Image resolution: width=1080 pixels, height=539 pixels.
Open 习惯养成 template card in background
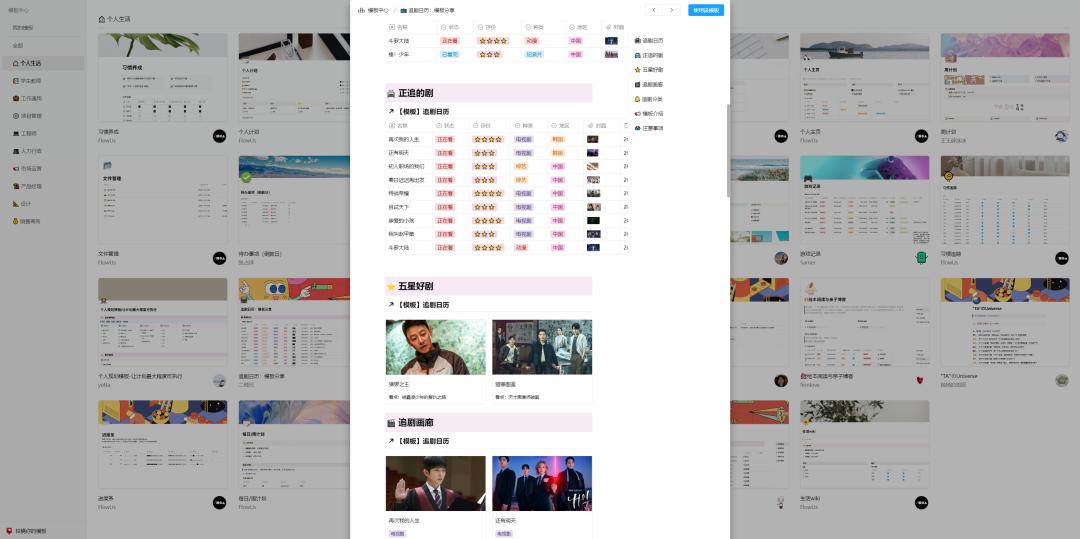tap(163, 78)
